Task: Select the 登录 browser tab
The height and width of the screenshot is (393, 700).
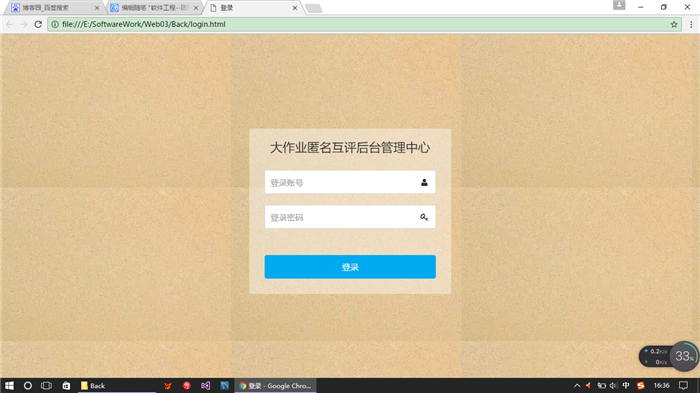Action: click(x=253, y=8)
